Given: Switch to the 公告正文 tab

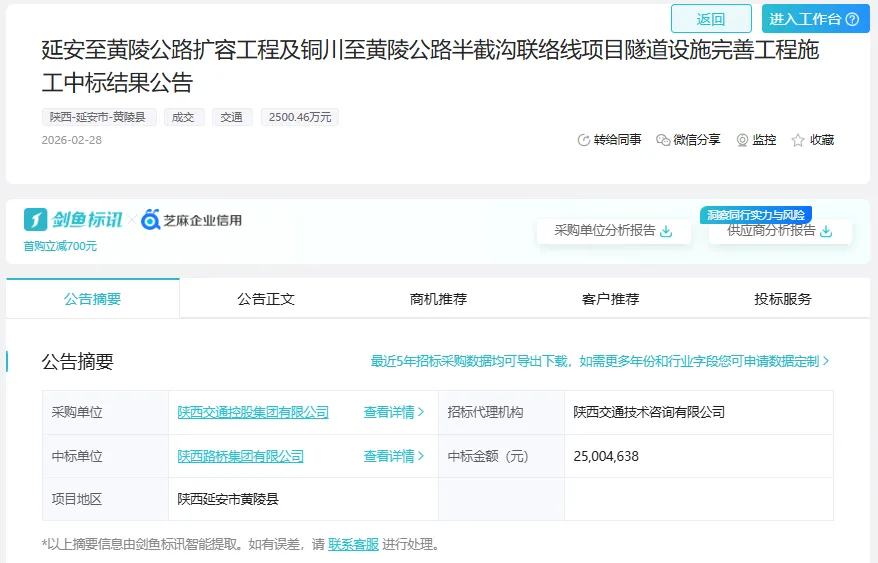Looking at the screenshot, I should point(266,299).
